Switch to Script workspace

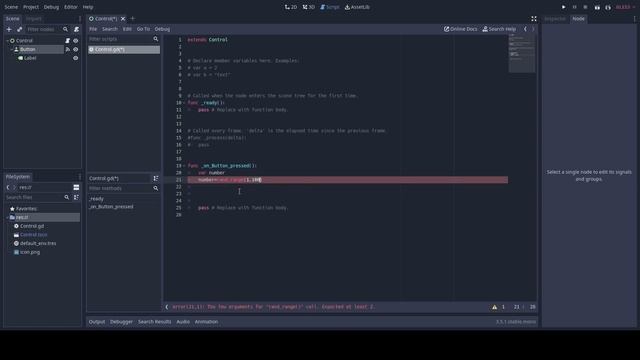[330, 7]
